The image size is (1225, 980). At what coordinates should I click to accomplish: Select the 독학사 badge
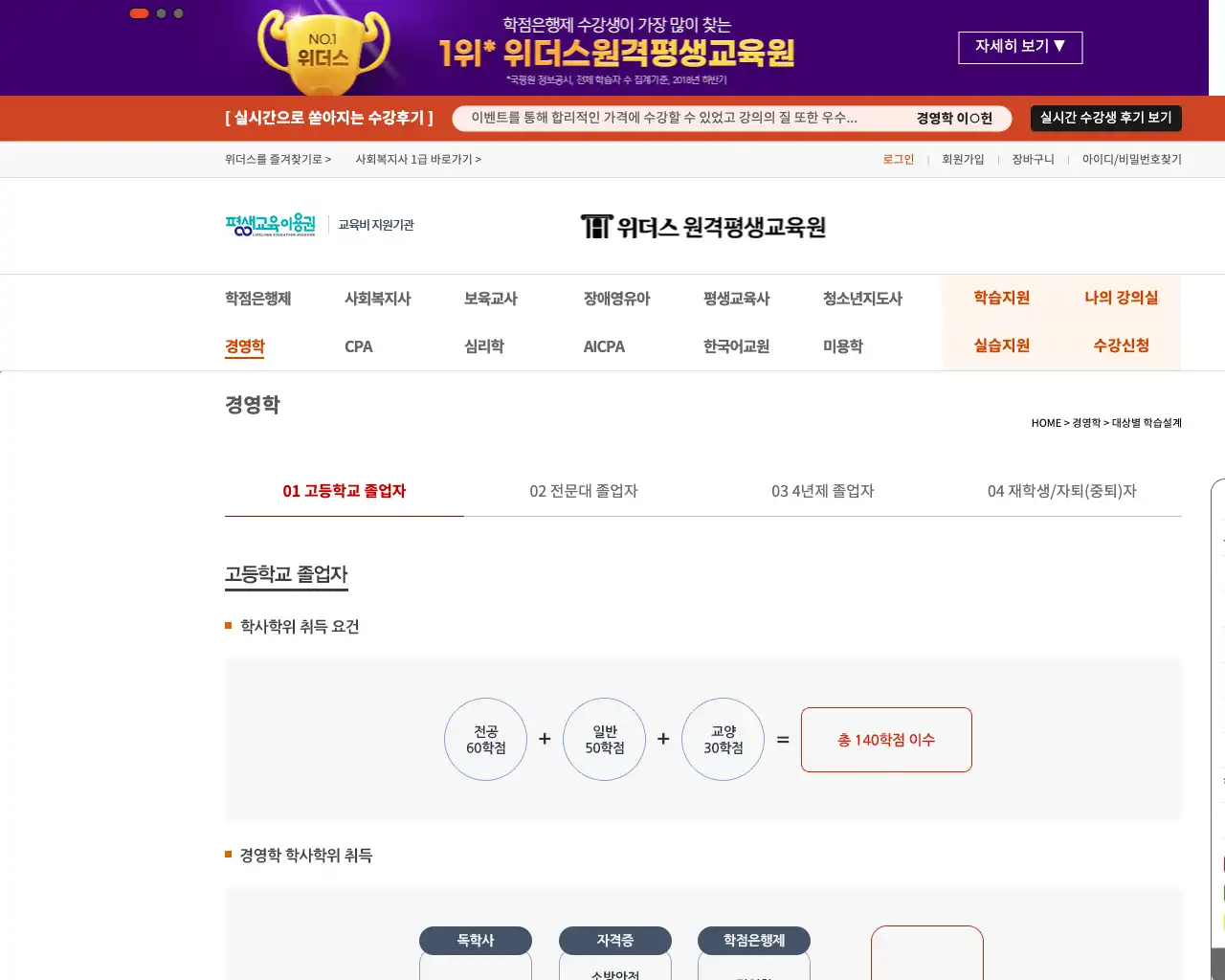[475, 940]
